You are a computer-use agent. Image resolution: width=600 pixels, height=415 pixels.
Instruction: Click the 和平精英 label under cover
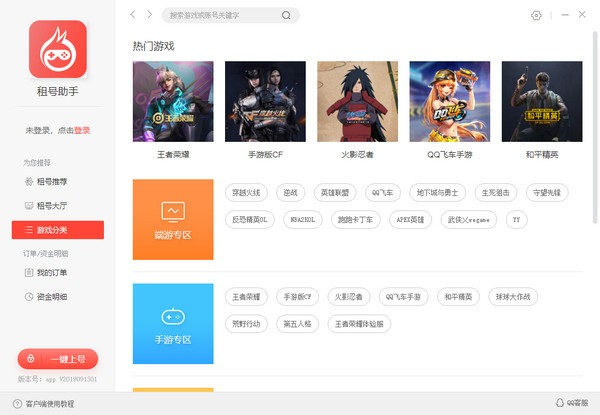(542, 155)
